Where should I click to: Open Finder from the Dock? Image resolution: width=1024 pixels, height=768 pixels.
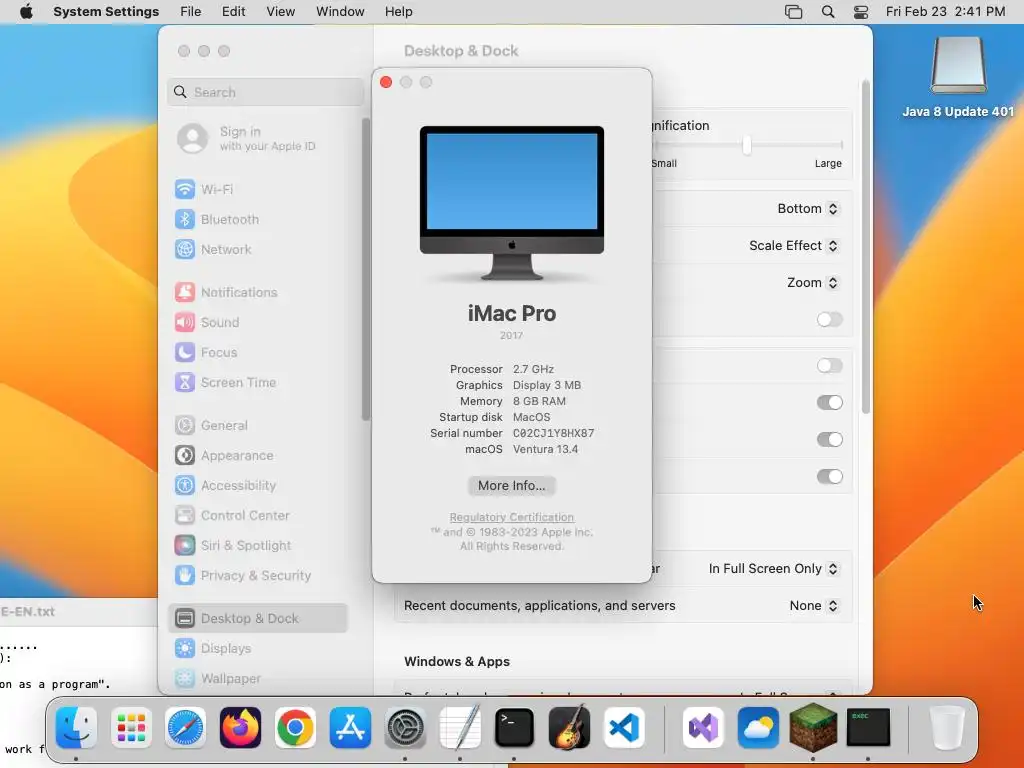(76, 728)
